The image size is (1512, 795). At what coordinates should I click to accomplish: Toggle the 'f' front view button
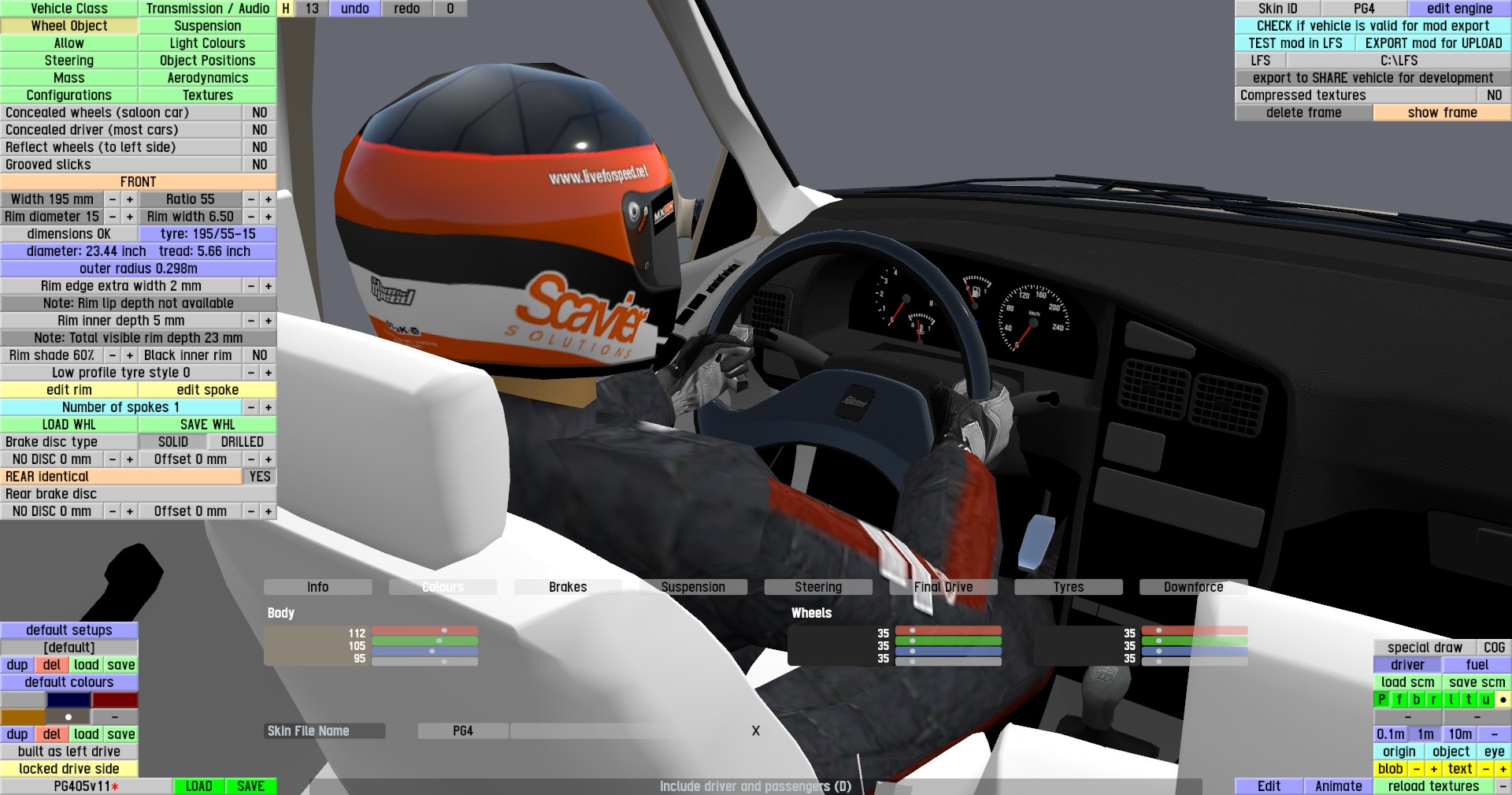[x=1399, y=700]
